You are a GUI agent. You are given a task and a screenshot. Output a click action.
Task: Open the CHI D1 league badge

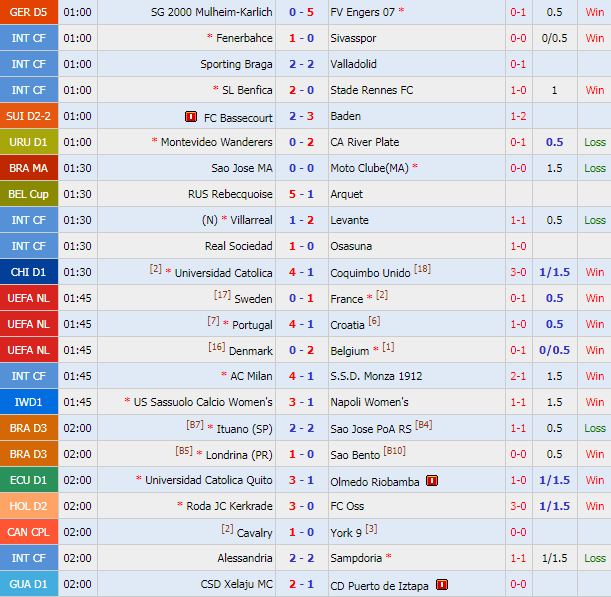[x=28, y=272]
